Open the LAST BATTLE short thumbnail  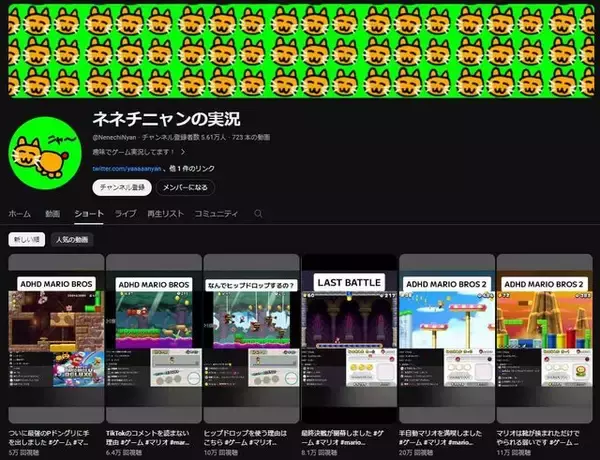pos(349,339)
